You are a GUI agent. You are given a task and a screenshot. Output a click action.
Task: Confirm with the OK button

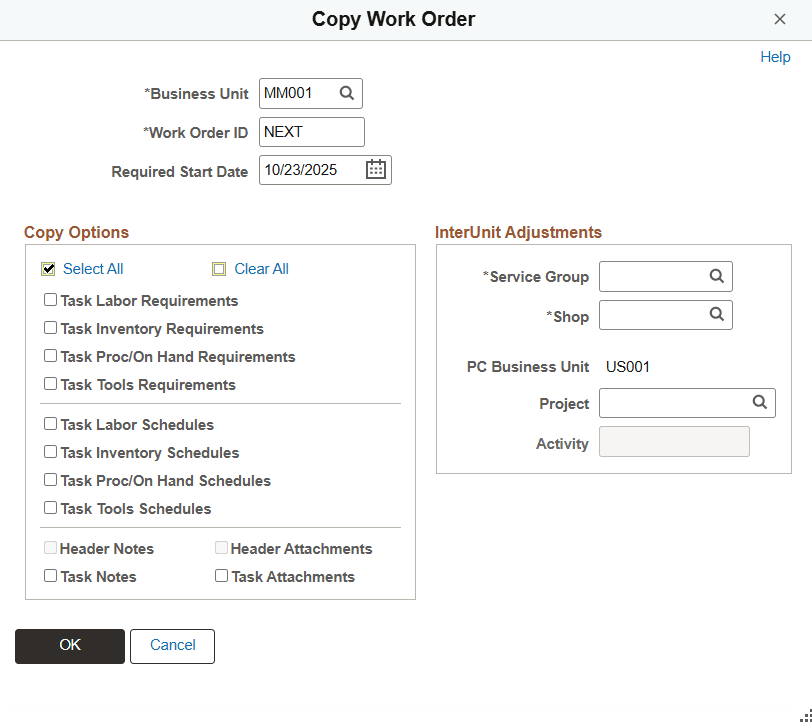pyautogui.click(x=69, y=646)
